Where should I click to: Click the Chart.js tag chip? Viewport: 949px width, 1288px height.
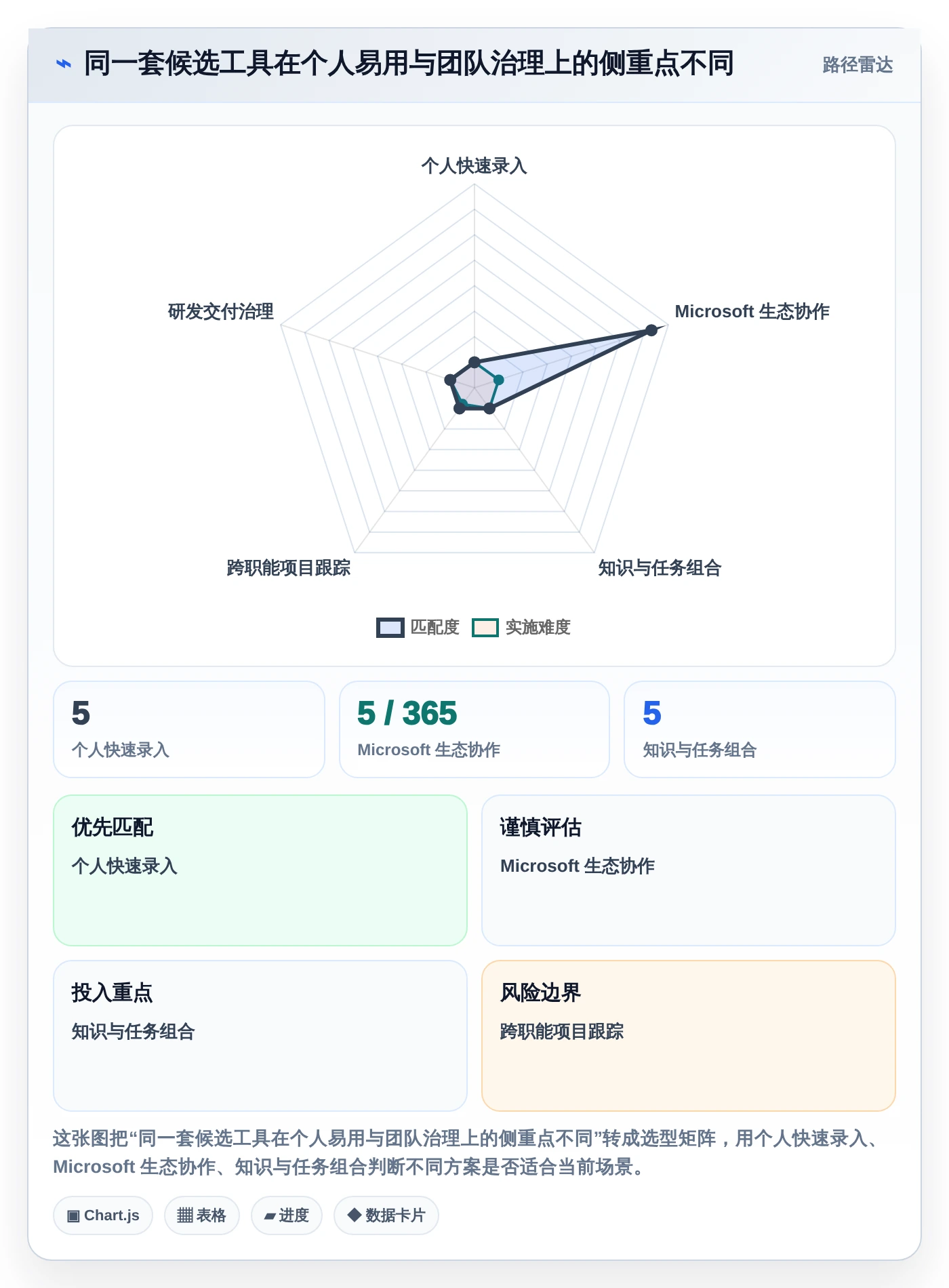point(103,1215)
